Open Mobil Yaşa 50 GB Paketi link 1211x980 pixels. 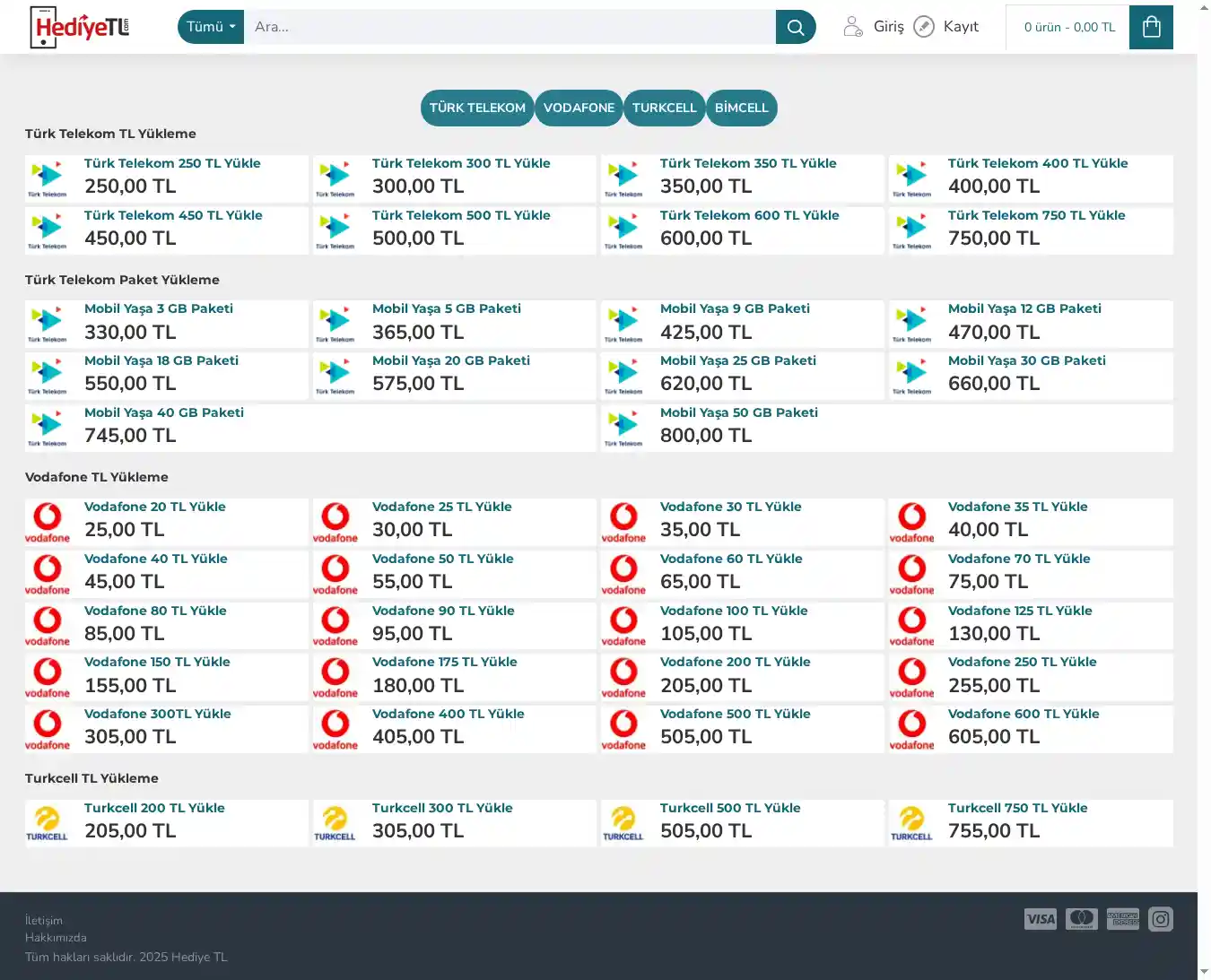click(x=738, y=412)
